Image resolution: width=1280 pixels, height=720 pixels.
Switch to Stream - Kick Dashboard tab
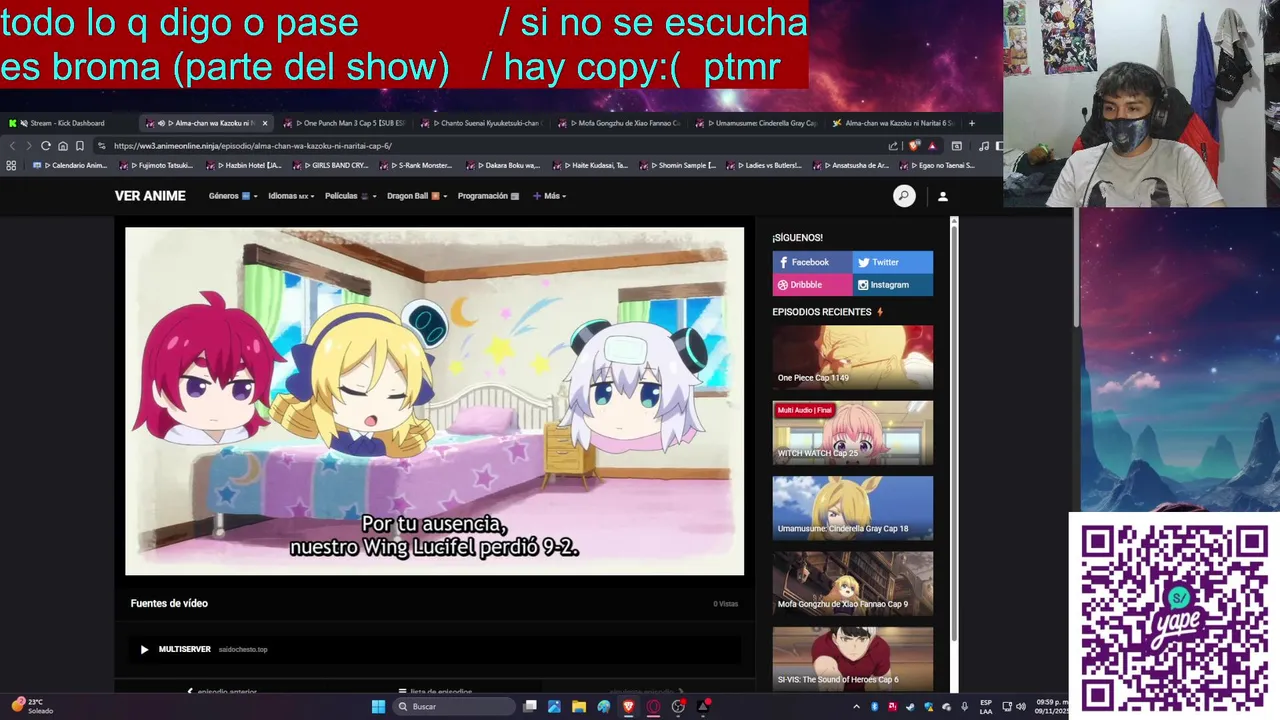[67, 123]
